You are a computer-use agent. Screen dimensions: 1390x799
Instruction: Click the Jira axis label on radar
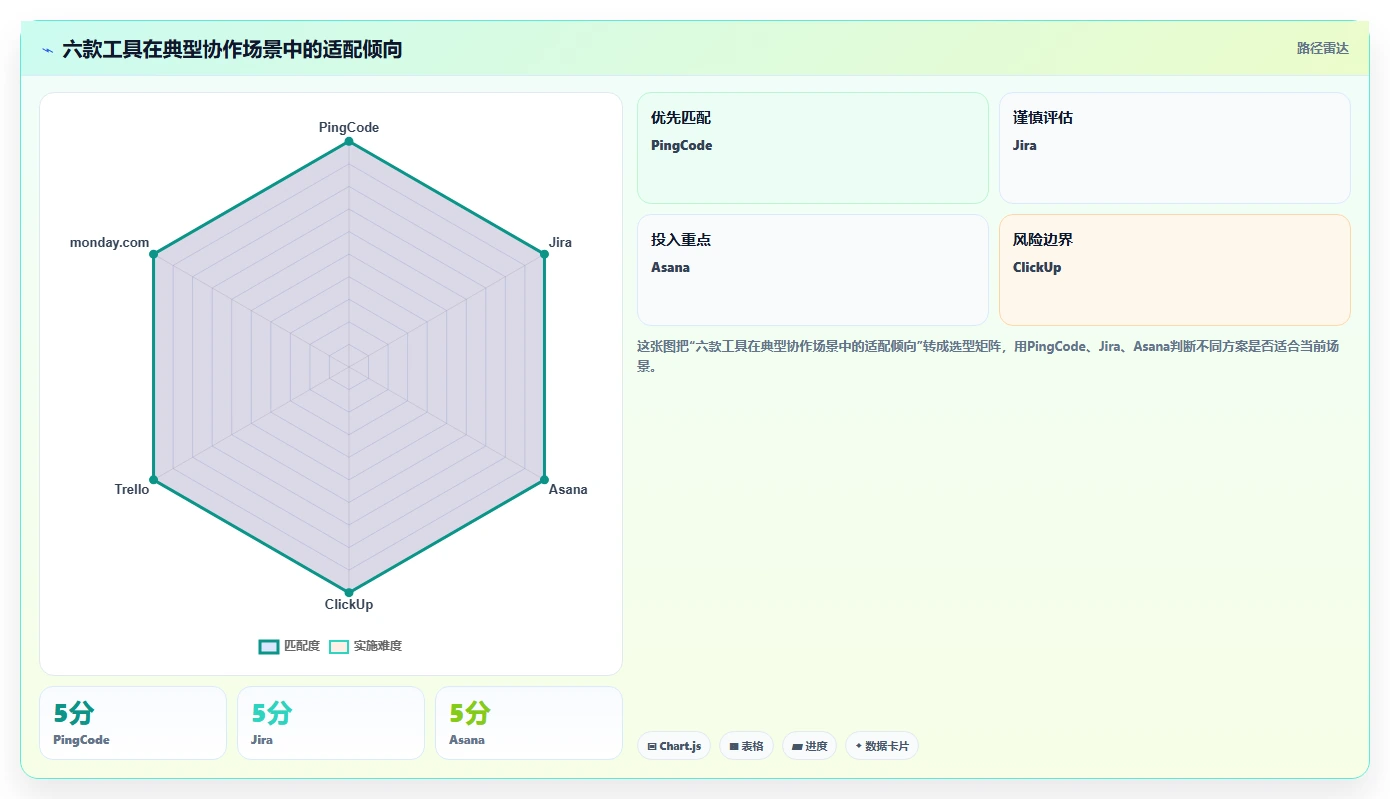(560, 242)
